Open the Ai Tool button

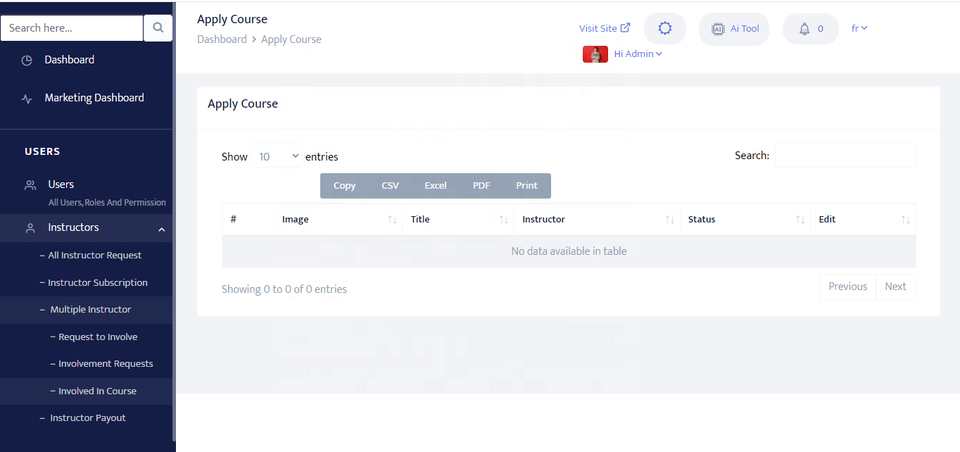(x=734, y=29)
